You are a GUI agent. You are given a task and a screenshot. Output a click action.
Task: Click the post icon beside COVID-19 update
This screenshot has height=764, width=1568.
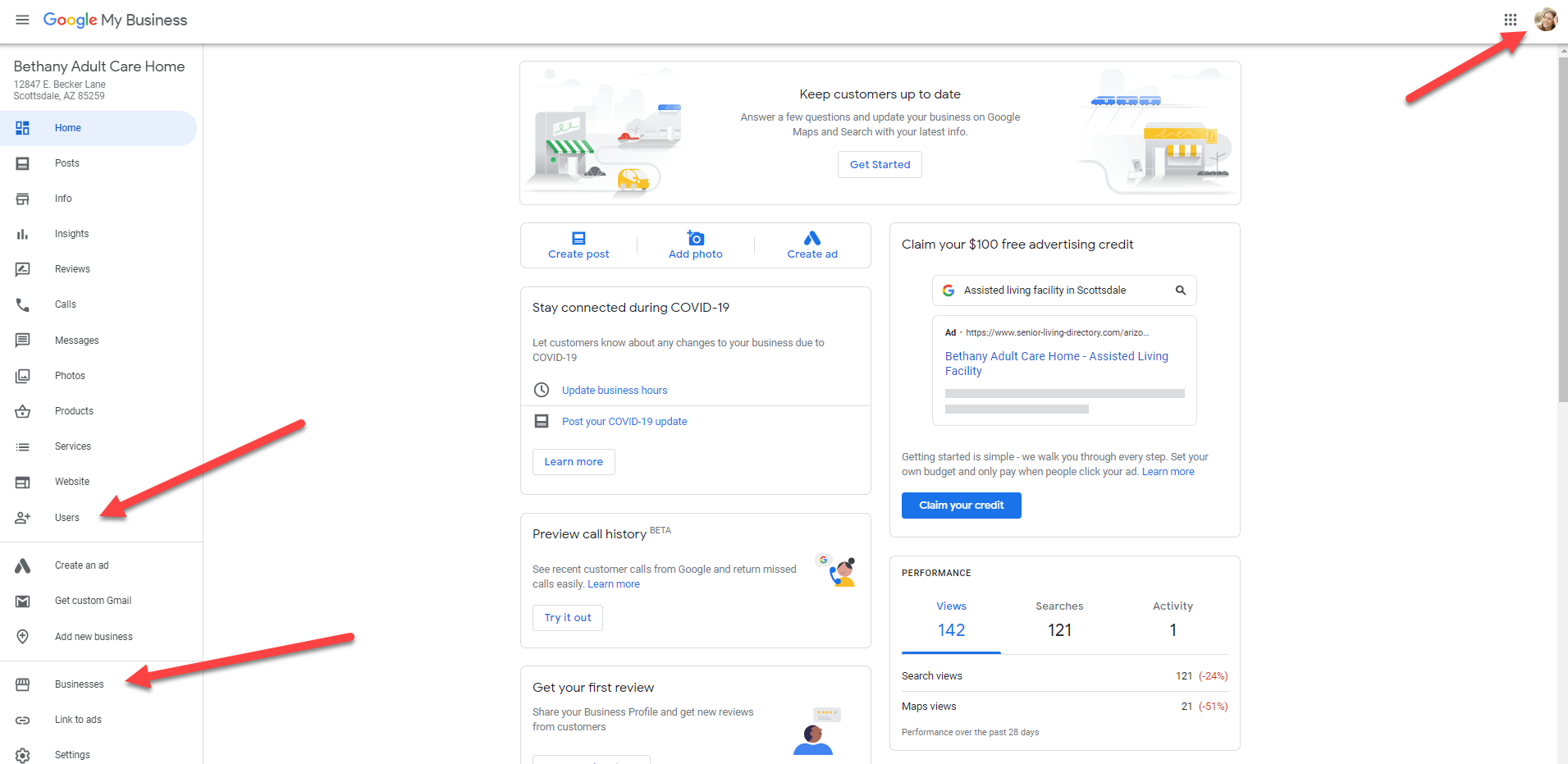point(542,421)
